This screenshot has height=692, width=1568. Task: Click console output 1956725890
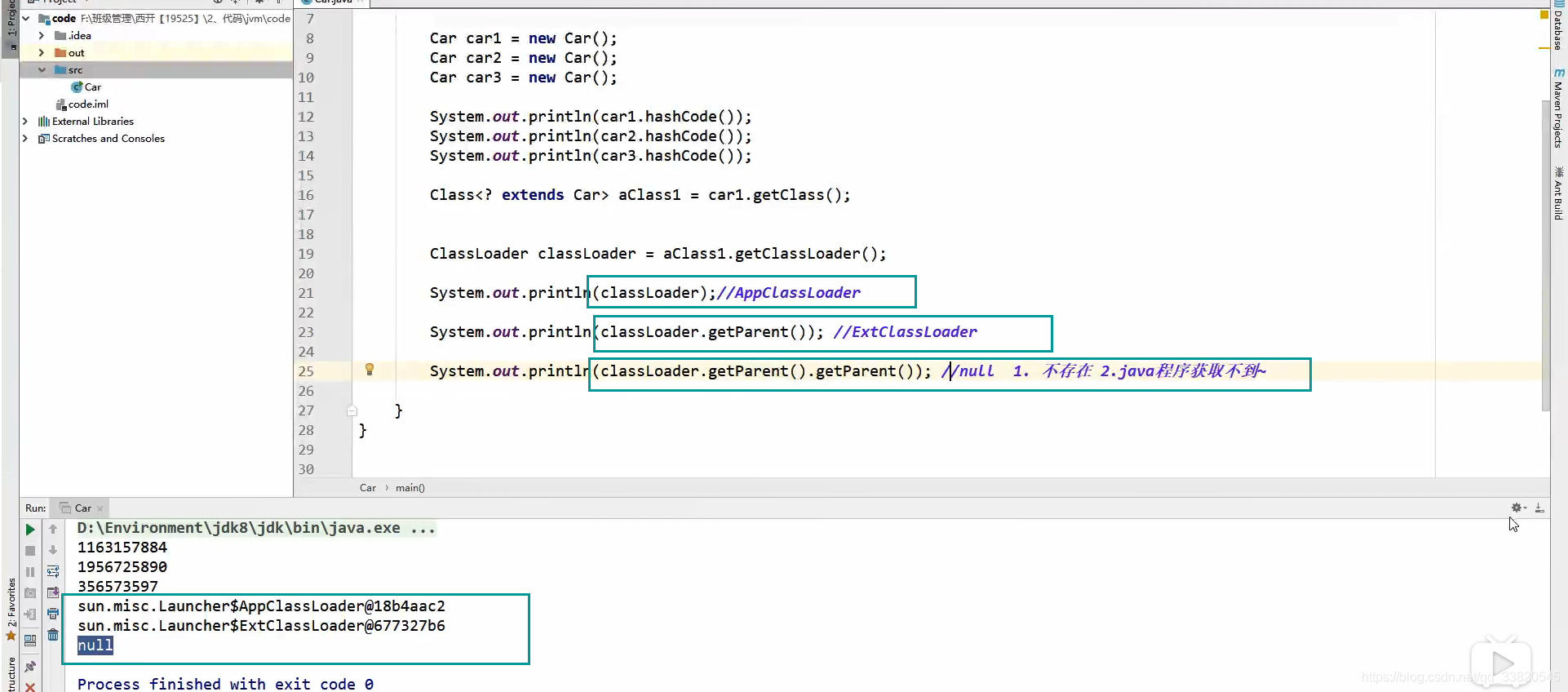[x=122, y=567]
